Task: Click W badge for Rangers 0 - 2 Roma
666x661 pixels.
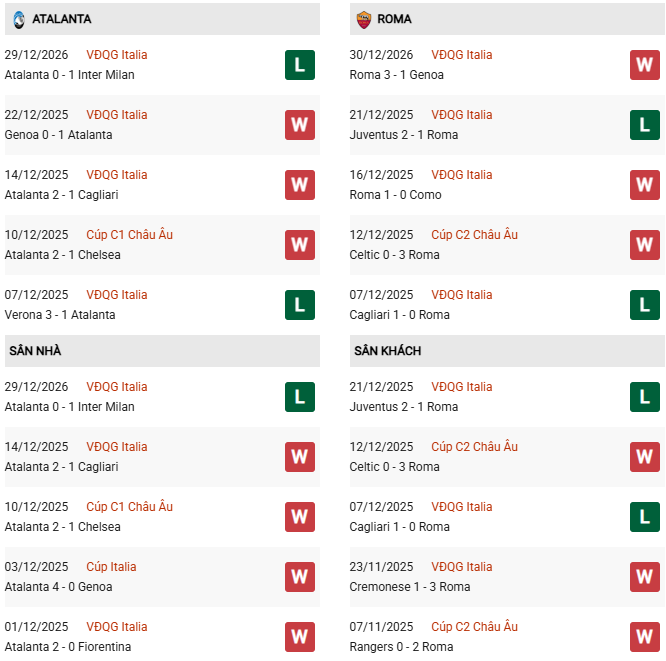Action: click(x=644, y=637)
